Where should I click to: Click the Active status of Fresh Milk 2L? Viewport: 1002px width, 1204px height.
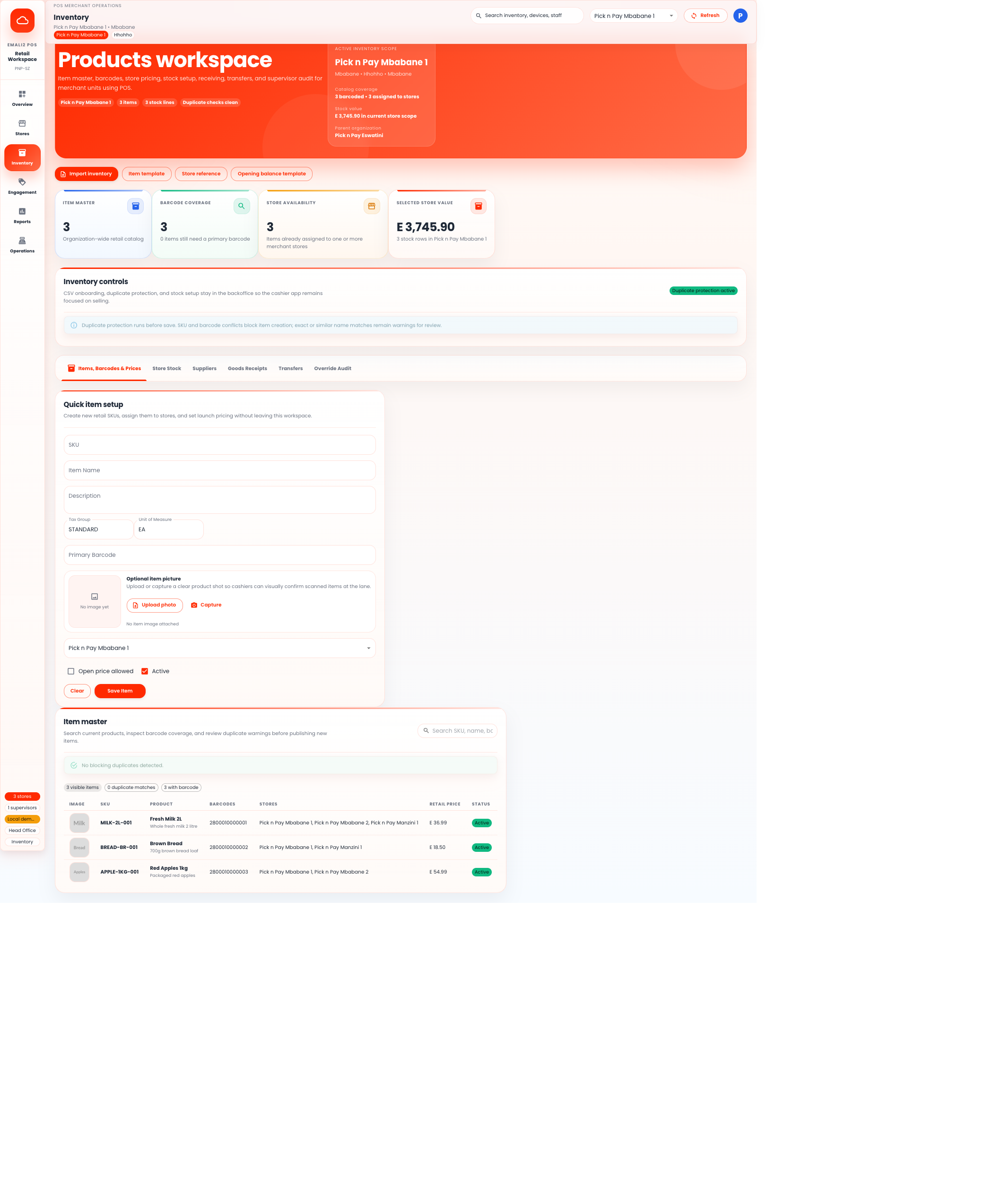click(x=482, y=823)
